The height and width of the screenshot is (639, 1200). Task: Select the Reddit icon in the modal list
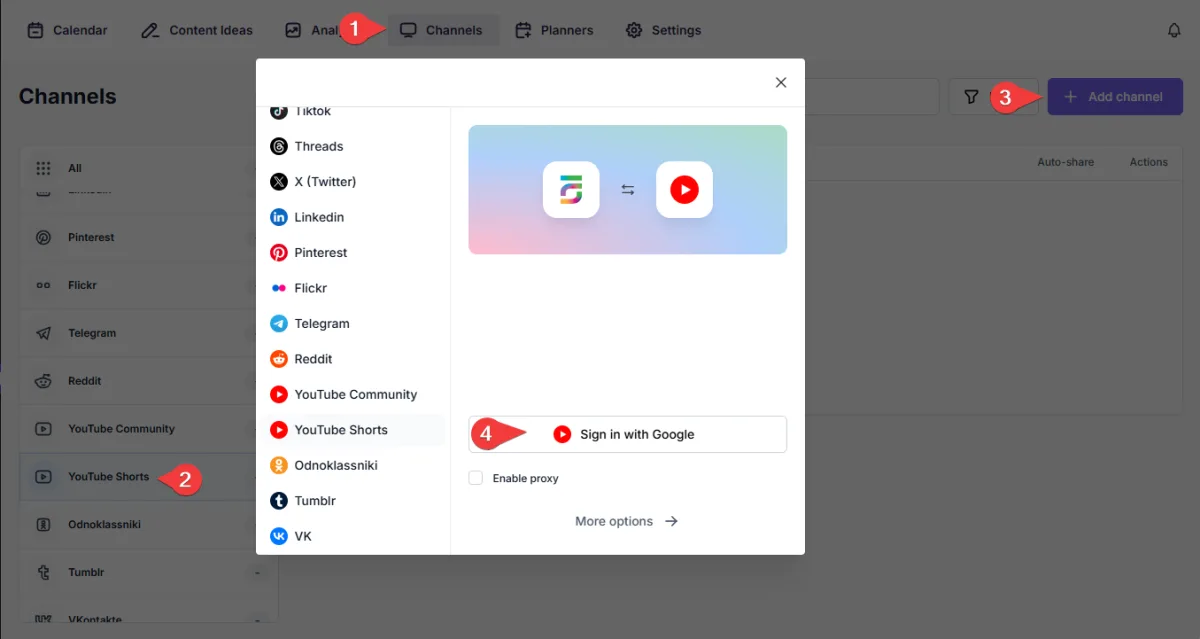pyautogui.click(x=279, y=359)
